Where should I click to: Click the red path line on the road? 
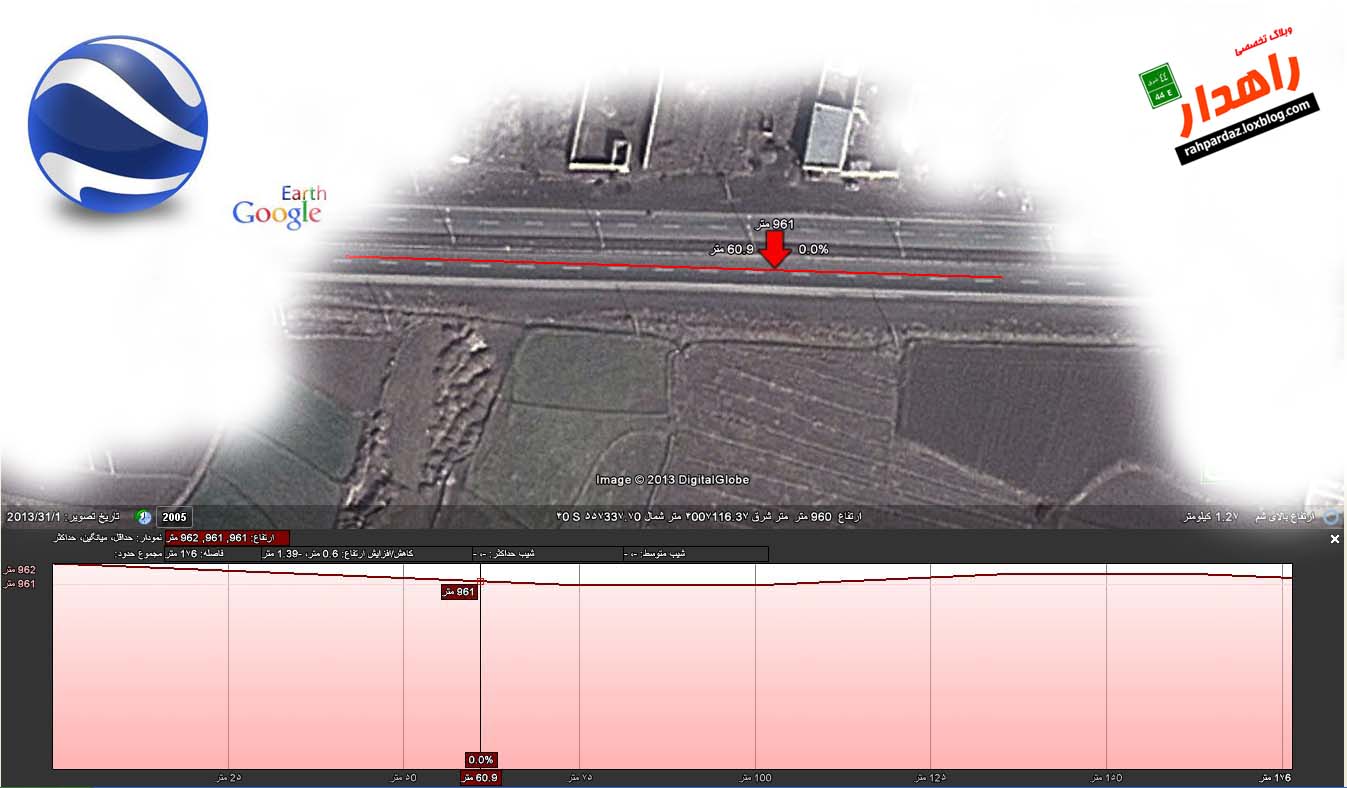[x=560, y=262]
